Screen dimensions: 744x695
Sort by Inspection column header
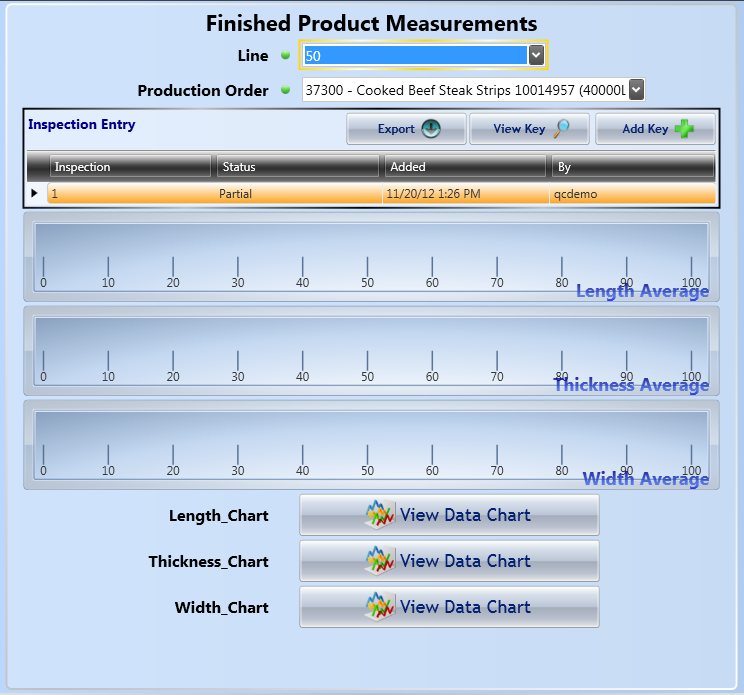[x=130, y=167]
